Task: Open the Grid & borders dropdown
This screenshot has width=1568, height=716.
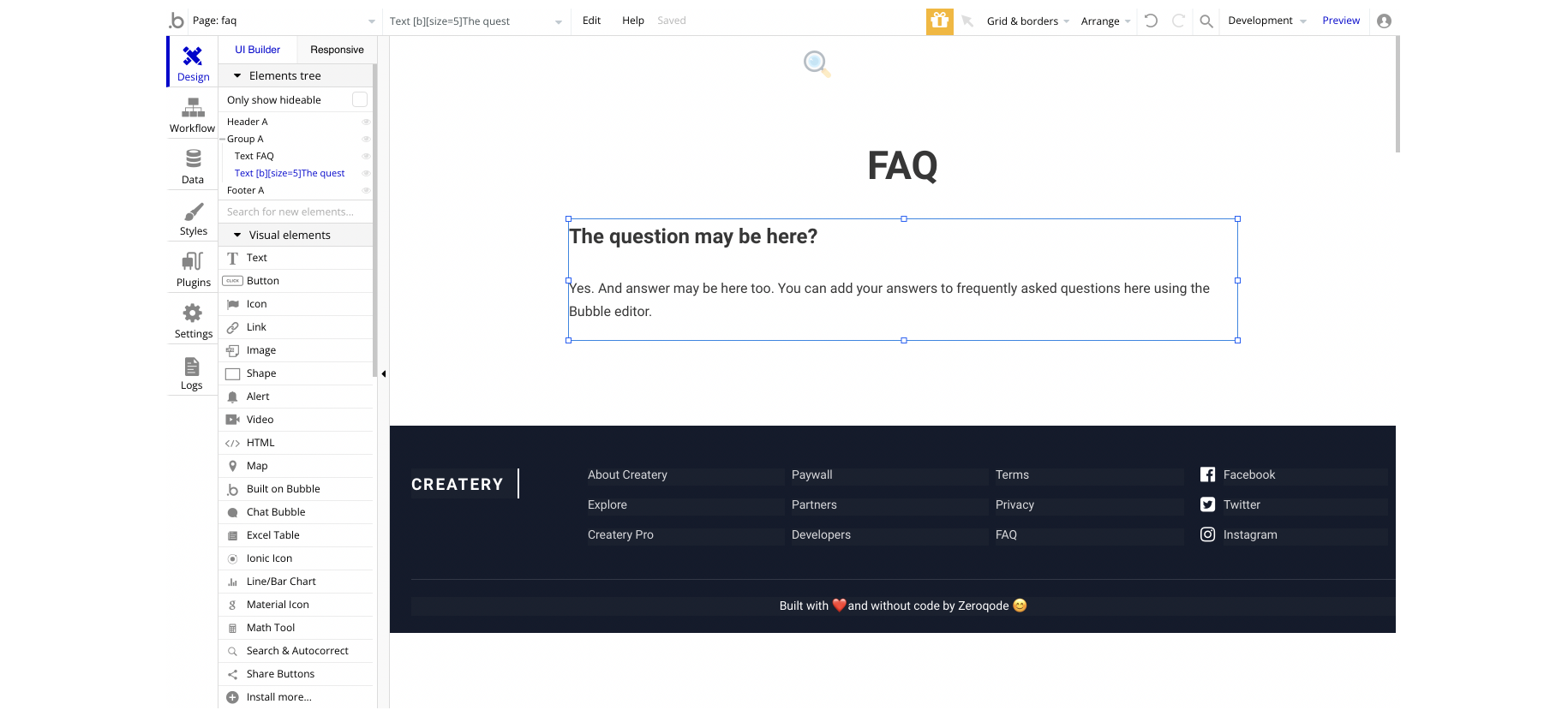Action: pos(1027,21)
